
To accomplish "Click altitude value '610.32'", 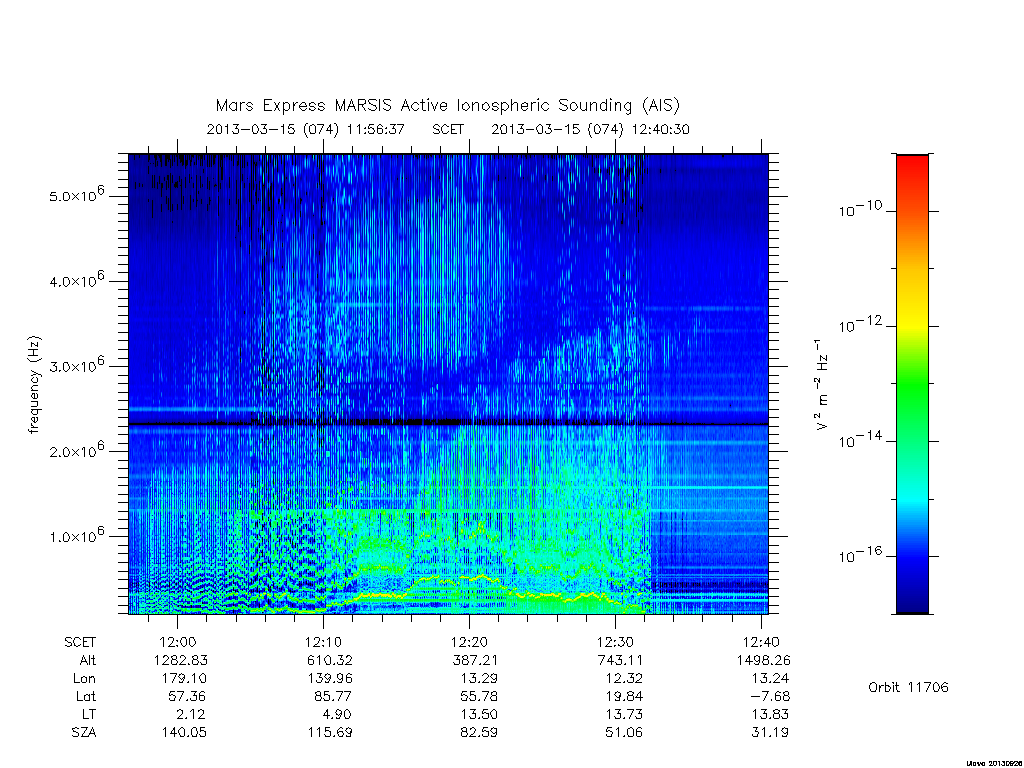I will coord(330,660).
